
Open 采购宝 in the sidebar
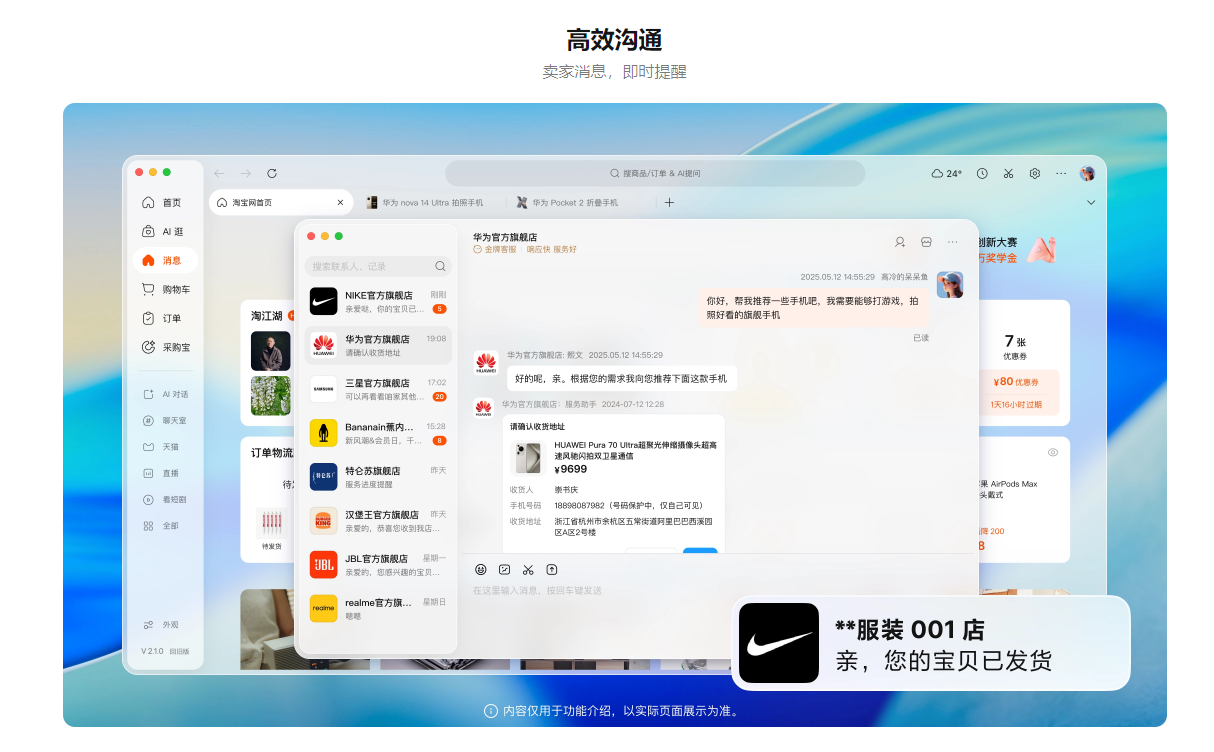(164, 347)
